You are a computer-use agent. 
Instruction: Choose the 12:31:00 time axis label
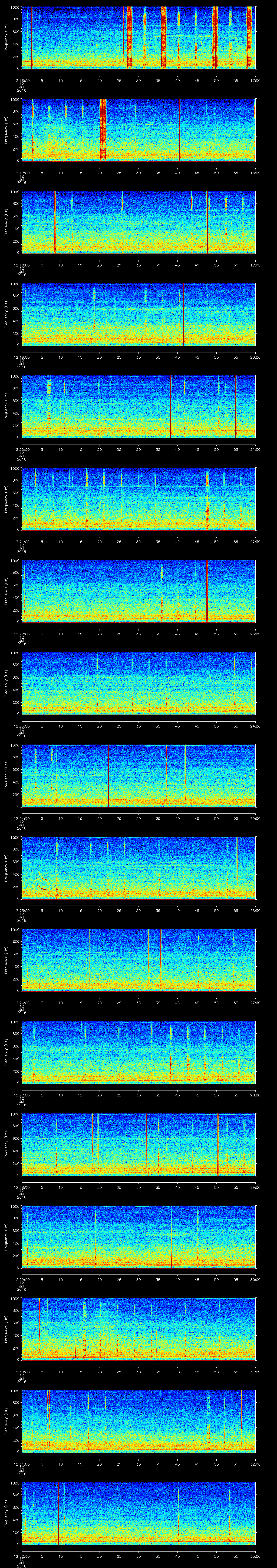tap(22, 1464)
